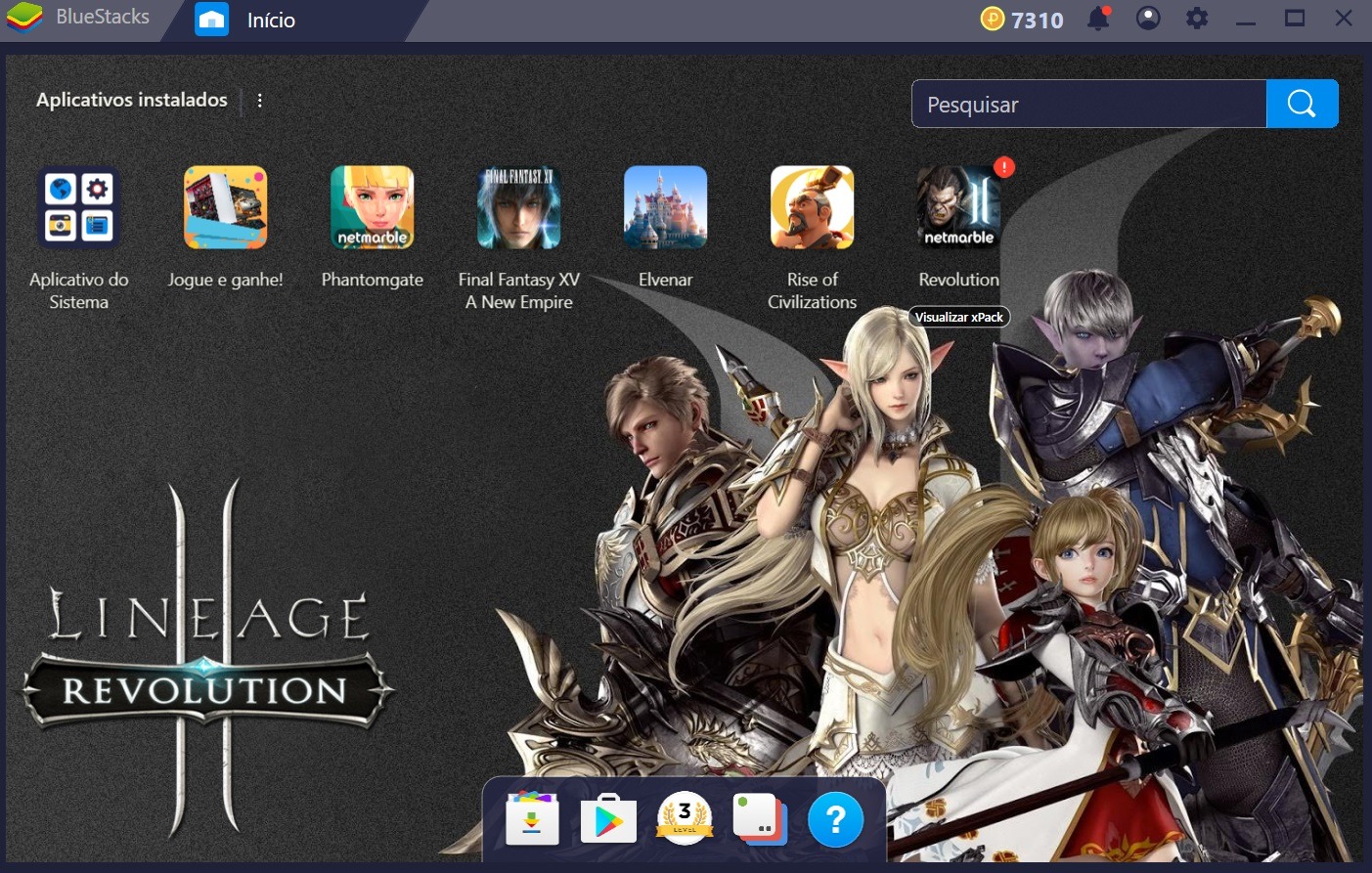Image resolution: width=1372 pixels, height=873 pixels.
Task: Open the notifications bell
Action: 1099,19
